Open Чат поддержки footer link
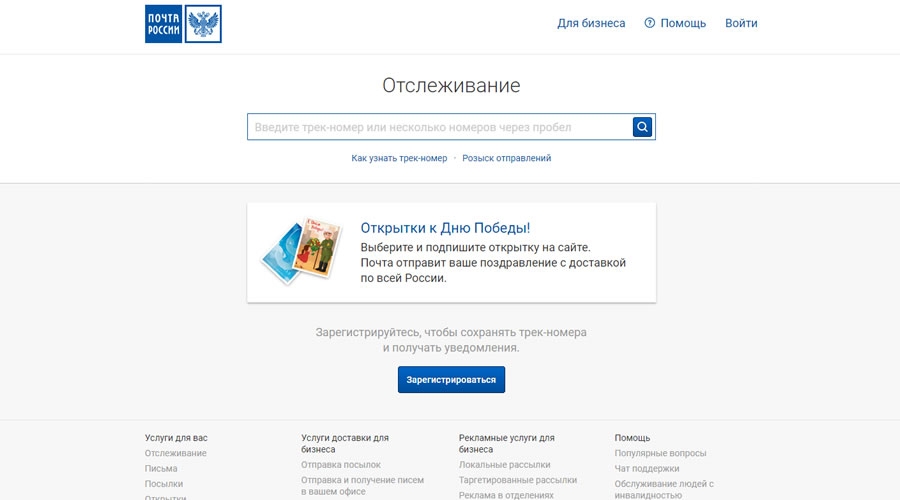900x500 pixels. point(647,468)
